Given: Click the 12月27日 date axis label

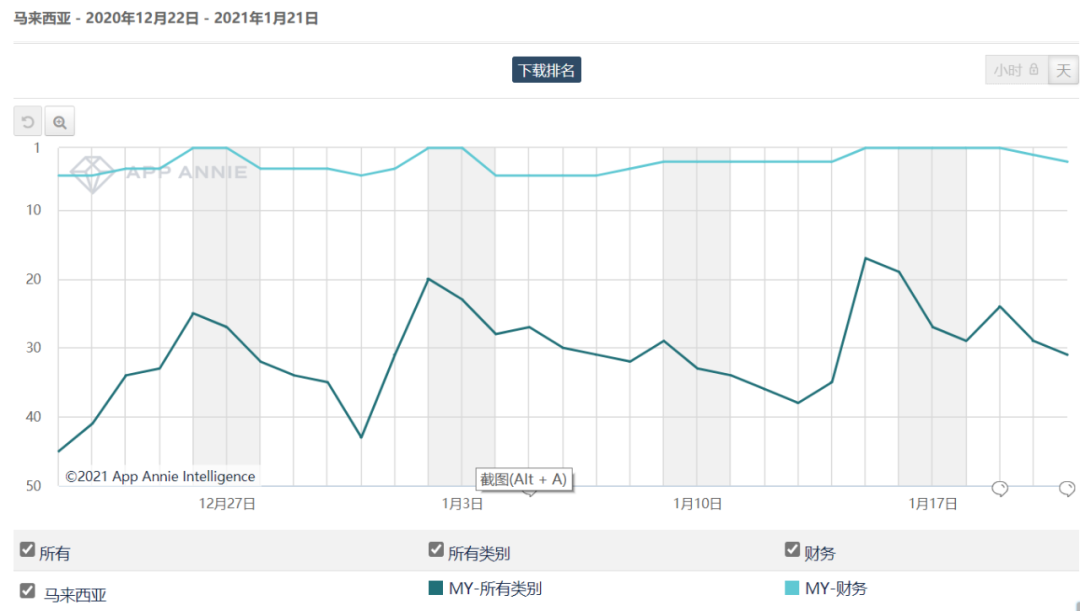Looking at the screenshot, I should (227, 504).
